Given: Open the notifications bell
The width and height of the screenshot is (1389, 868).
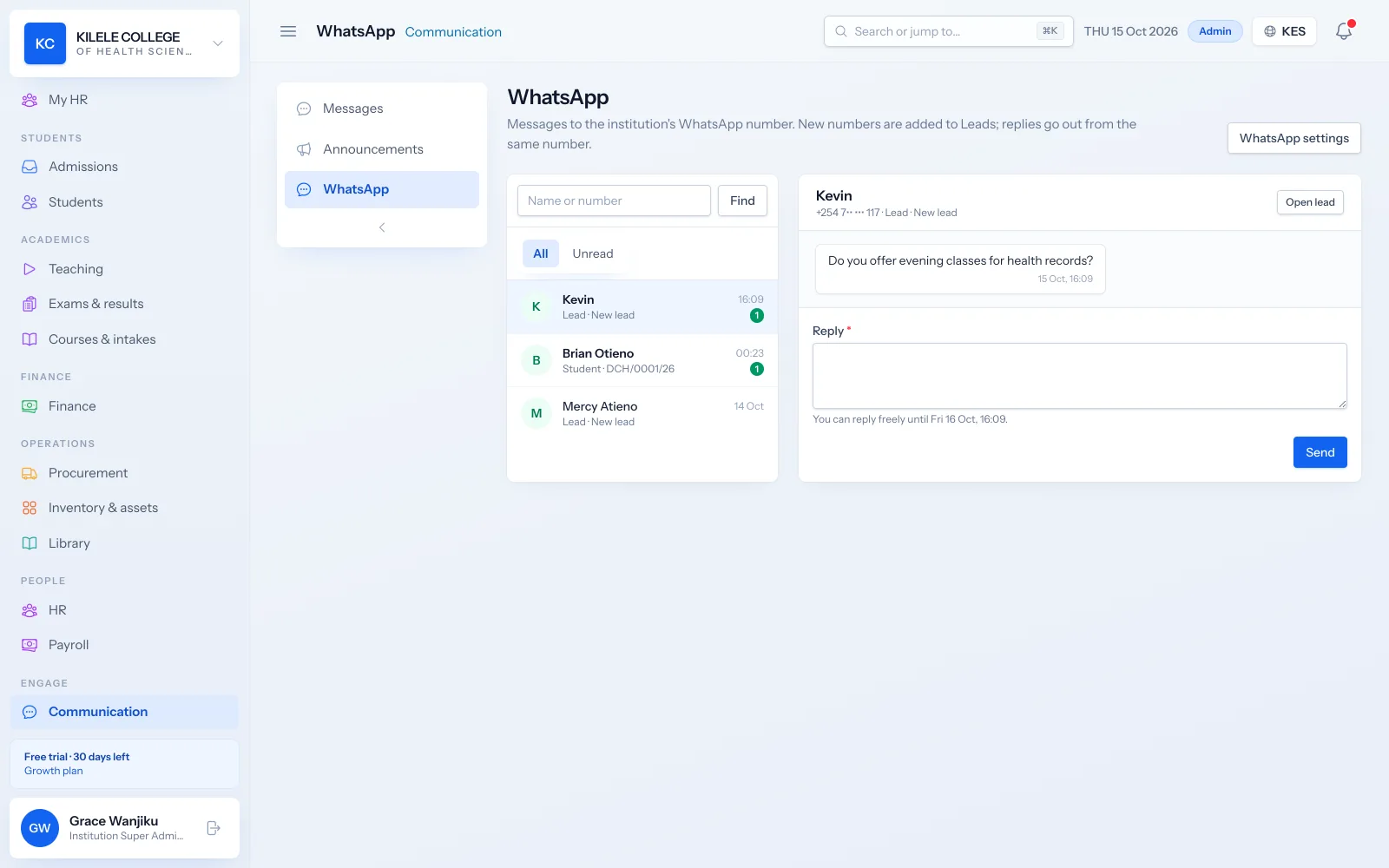Looking at the screenshot, I should [1344, 31].
